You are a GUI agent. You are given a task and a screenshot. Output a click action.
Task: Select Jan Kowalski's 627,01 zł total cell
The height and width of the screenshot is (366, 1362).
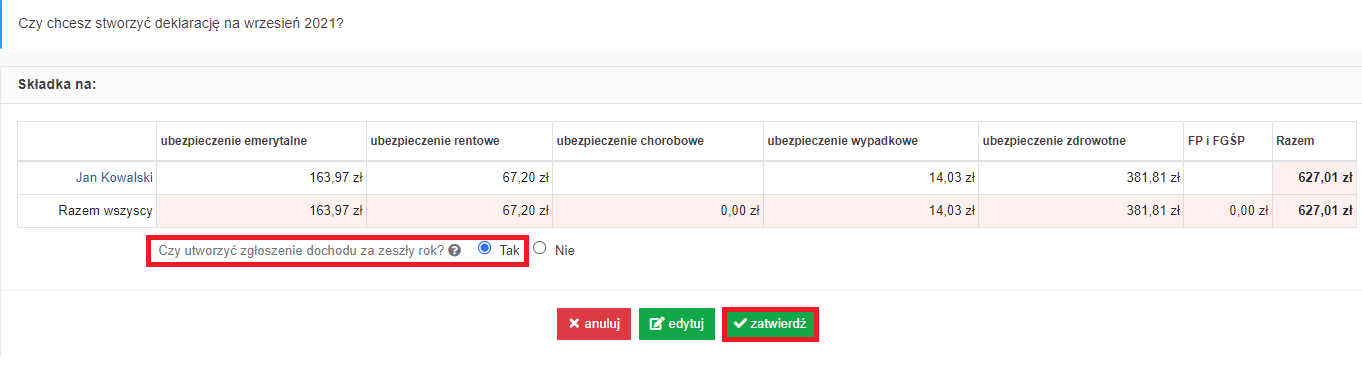click(1314, 178)
